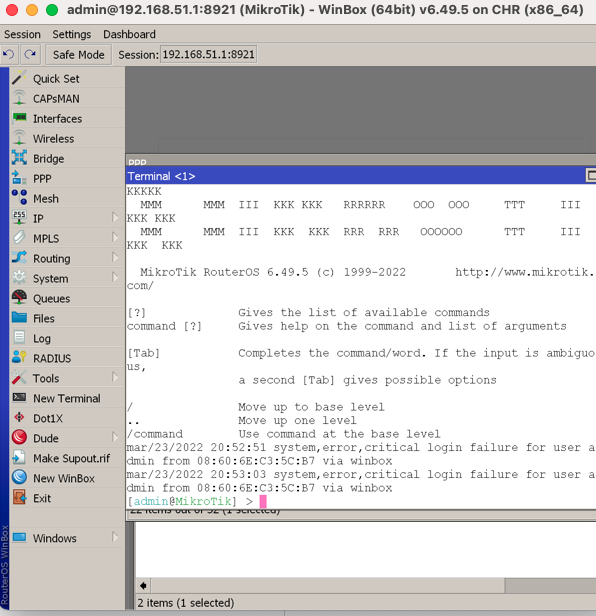This screenshot has height=616, width=596.
Task: Toggle the Safe Mode button
Action: coord(79,55)
